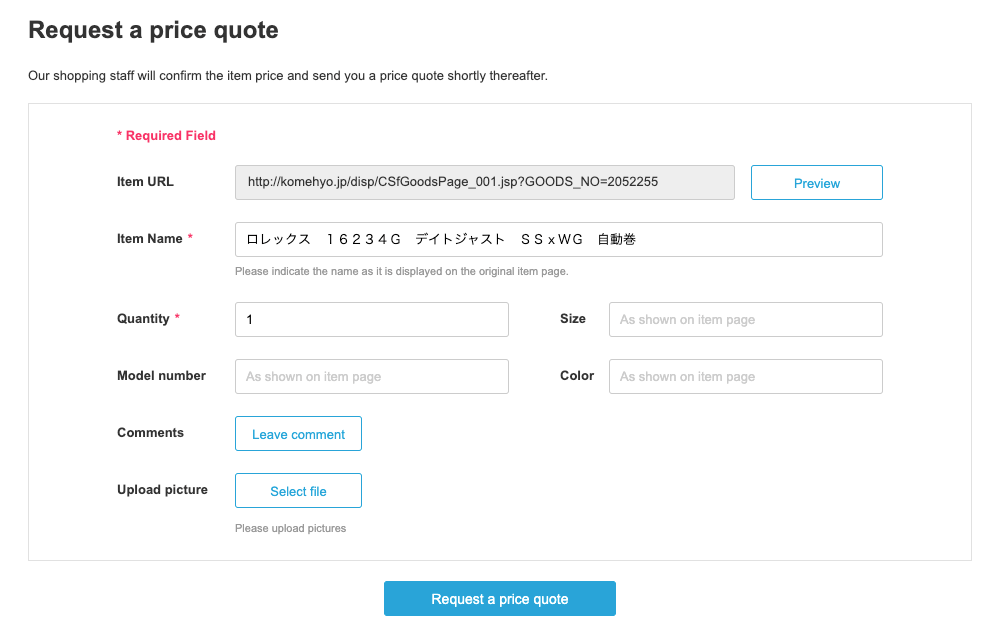This screenshot has height=630, width=1003.
Task: Click the 'Please upload pictures' hint
Action: point(290,528)
